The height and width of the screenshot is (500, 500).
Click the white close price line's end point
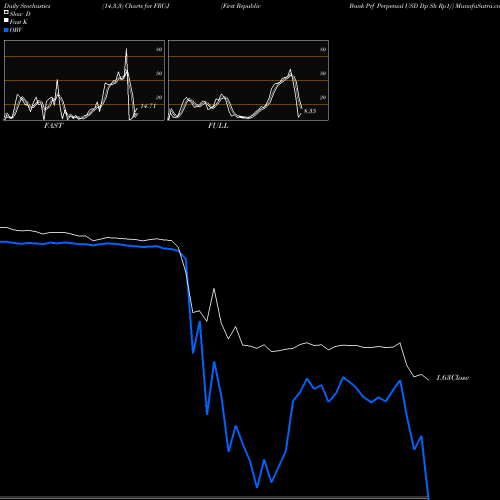(x=429, y=380)
